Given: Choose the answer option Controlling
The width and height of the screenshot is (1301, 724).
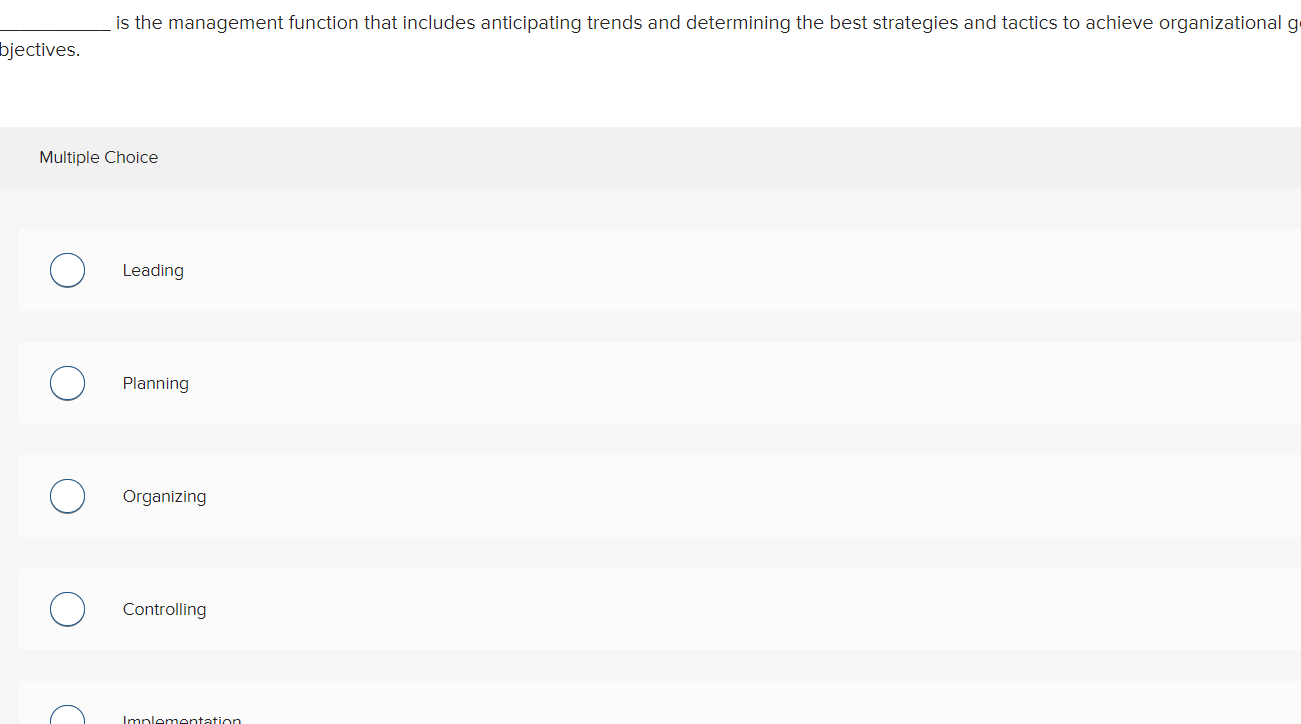Looking at the screenshot, I should [x=164, y=609].
